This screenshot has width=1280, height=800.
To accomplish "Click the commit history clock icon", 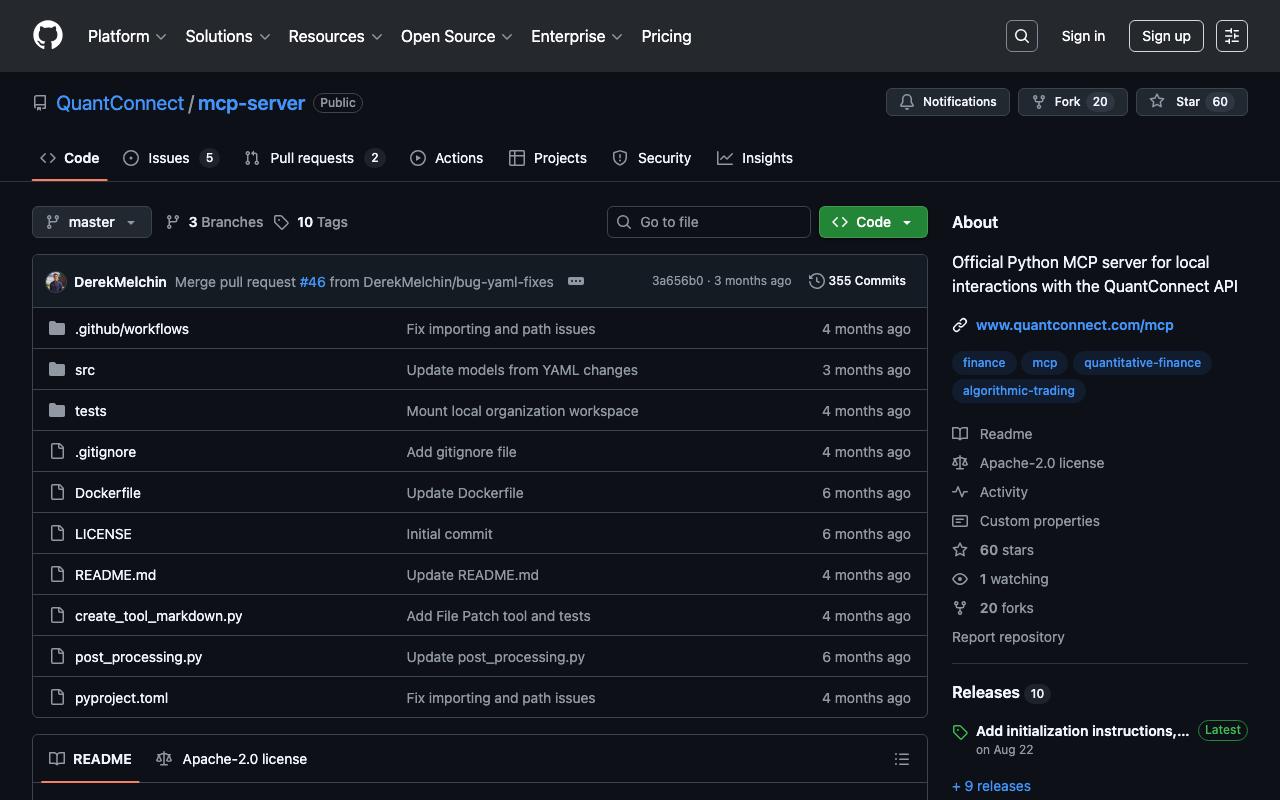I will click(x=817, y=281).
